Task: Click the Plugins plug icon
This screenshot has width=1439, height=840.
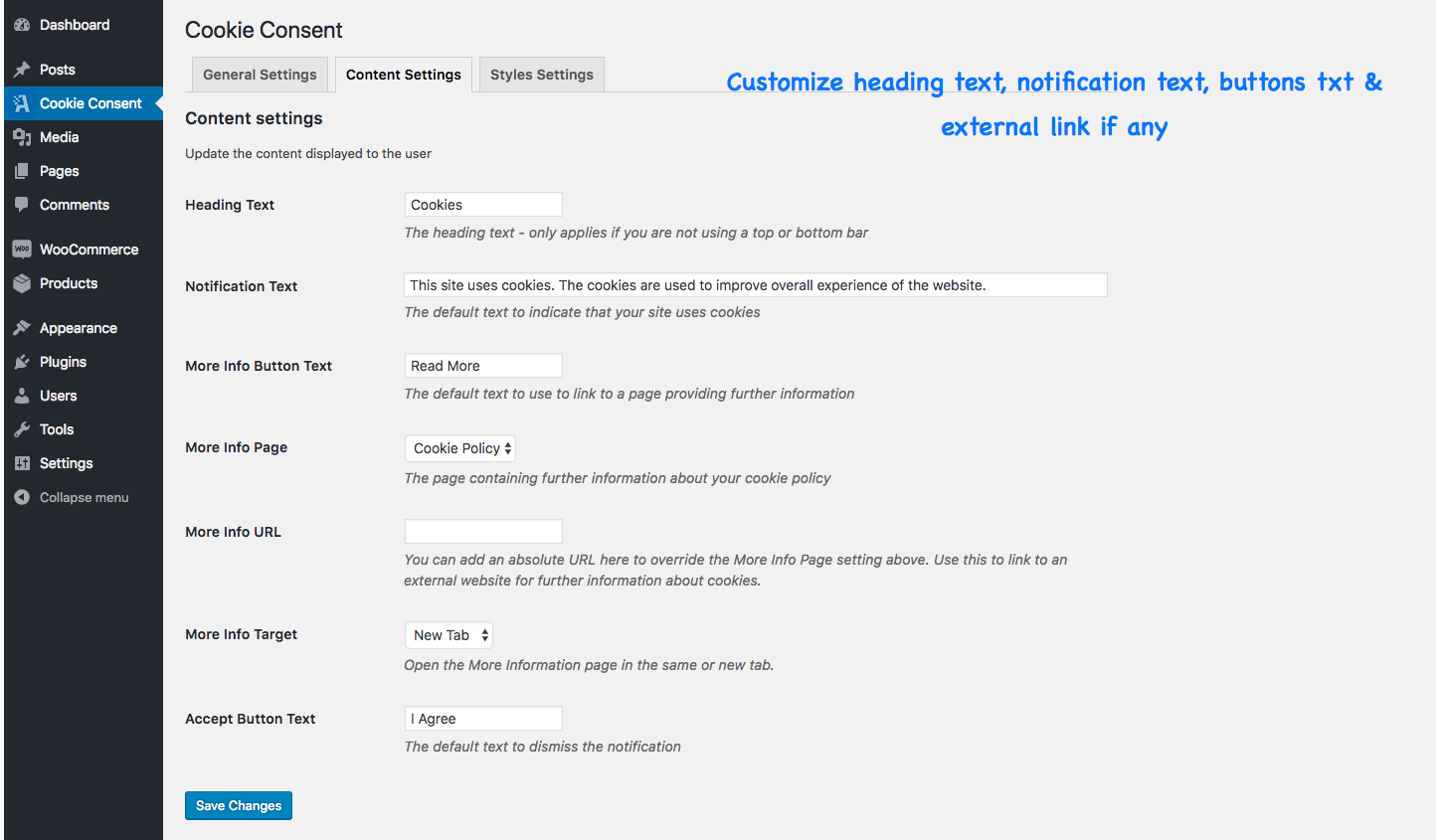Action: [x=22, y=362]
